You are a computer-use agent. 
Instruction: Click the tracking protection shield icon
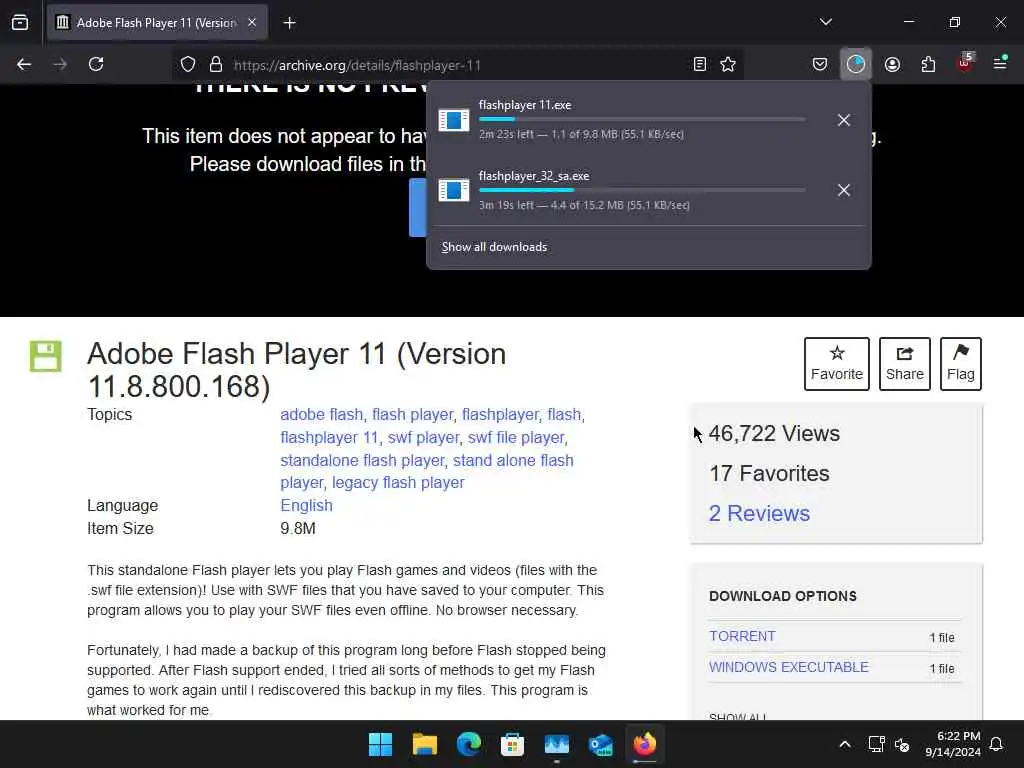click(x=188, y=64)
